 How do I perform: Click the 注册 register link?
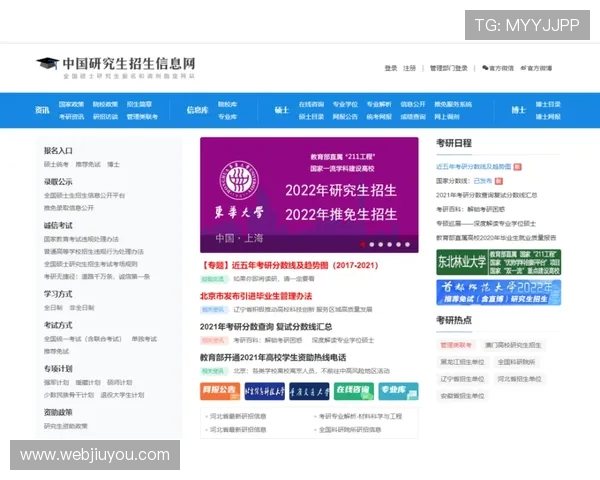pos(409,68)
